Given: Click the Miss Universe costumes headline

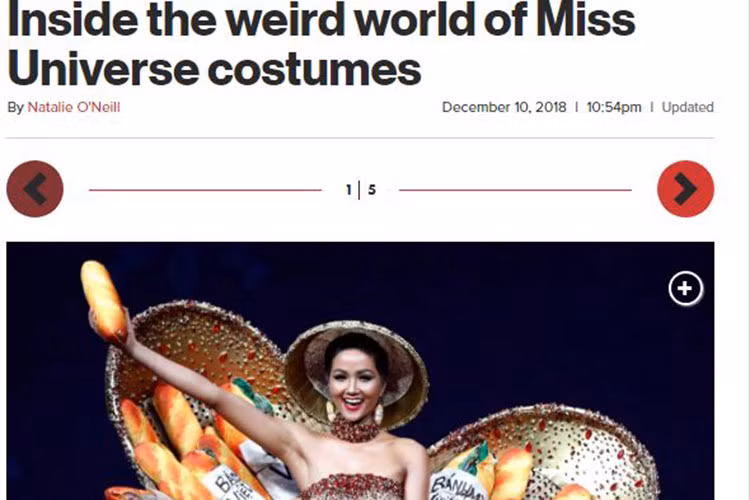Looking at the screenshot, I should (321, 44).
